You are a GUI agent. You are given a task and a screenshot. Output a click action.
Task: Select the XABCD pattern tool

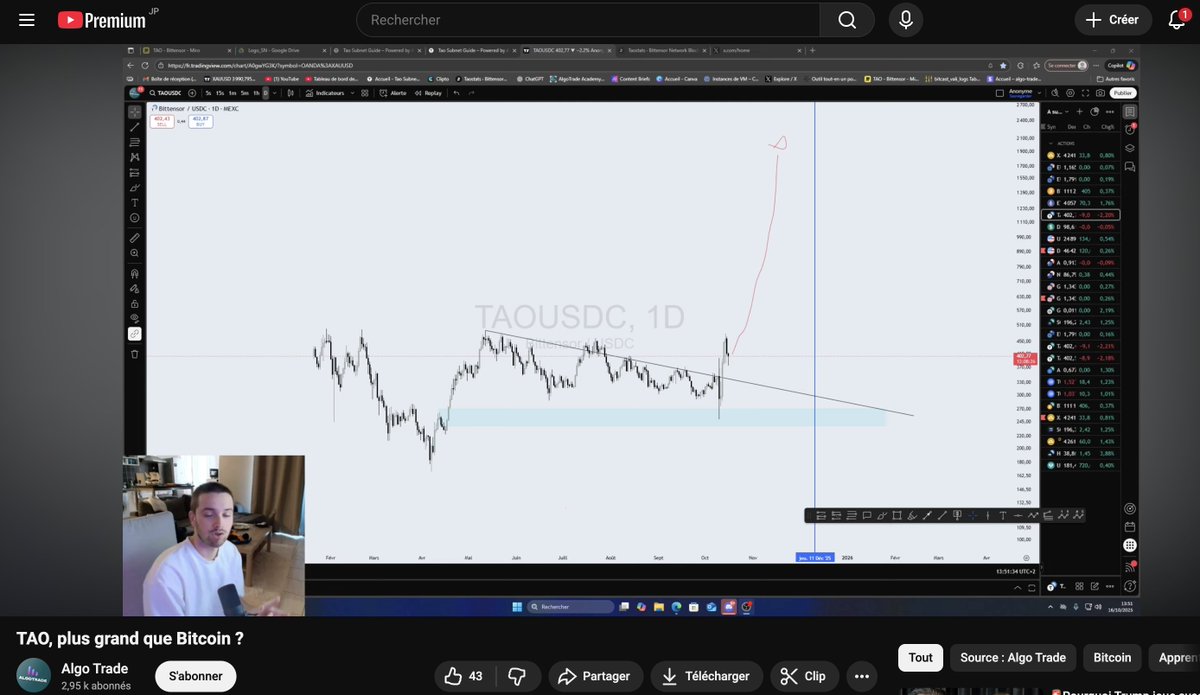pos(134,157)
